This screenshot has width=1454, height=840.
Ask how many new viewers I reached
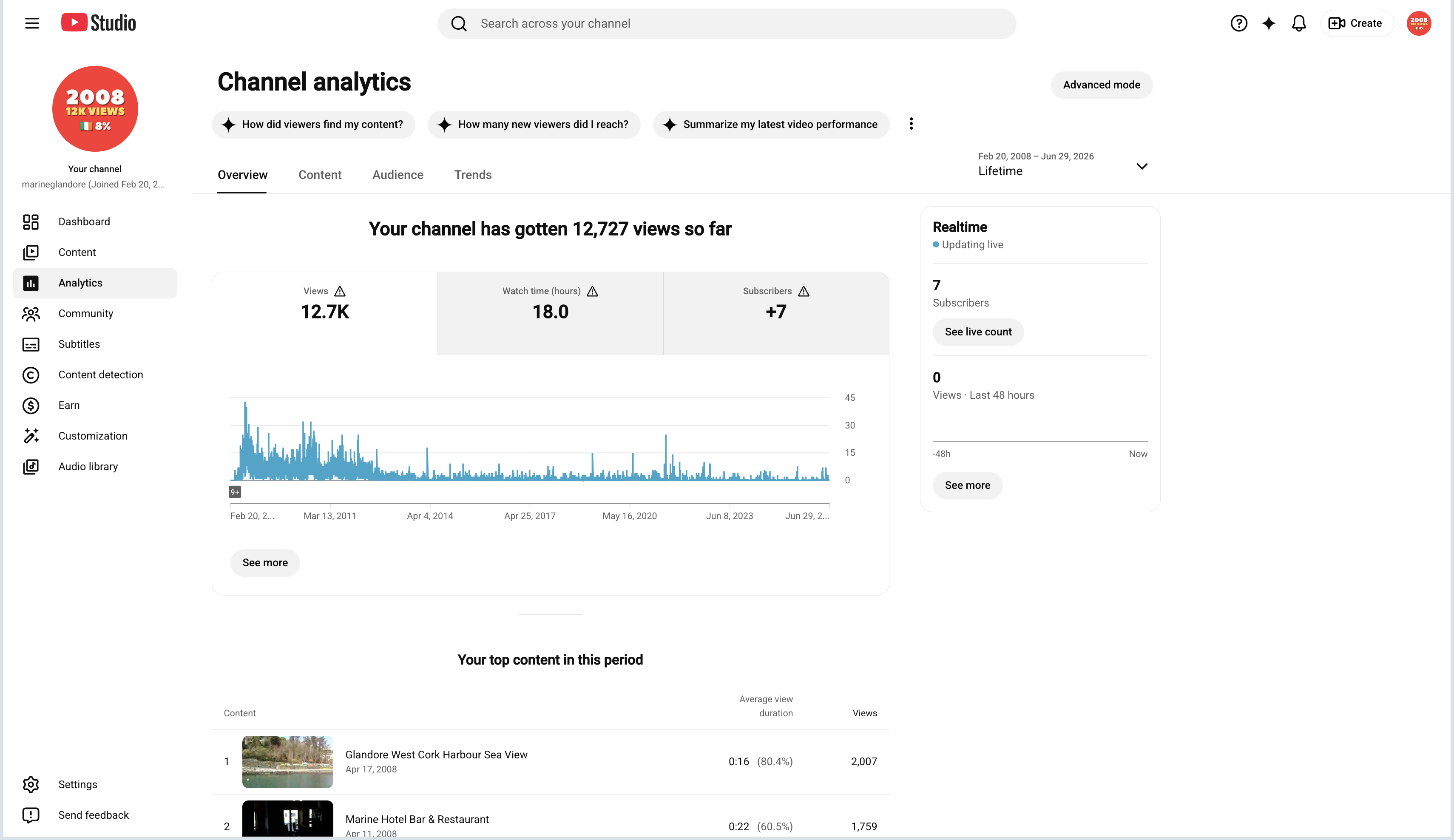[x=534, y=124]
